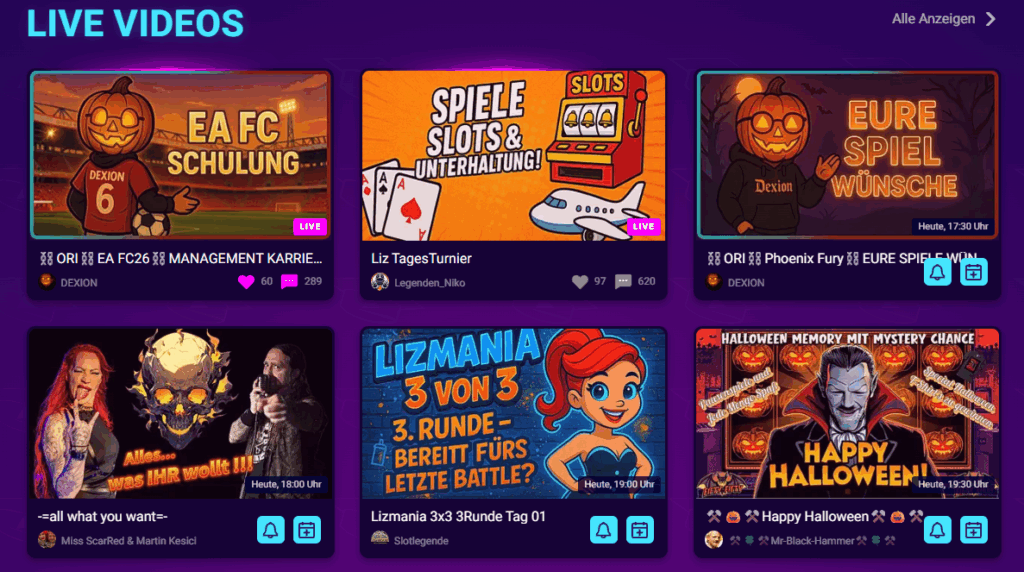This screenshot has width=1024, height=572.
Task: Click bell icon on Happy Halloween stream
Action: coord(937,530)
